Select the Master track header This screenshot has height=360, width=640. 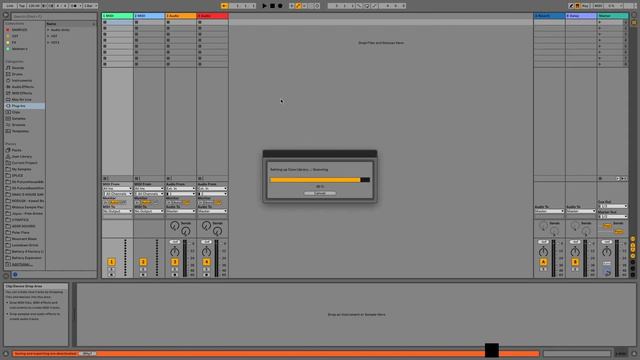[x=613, y=16]
